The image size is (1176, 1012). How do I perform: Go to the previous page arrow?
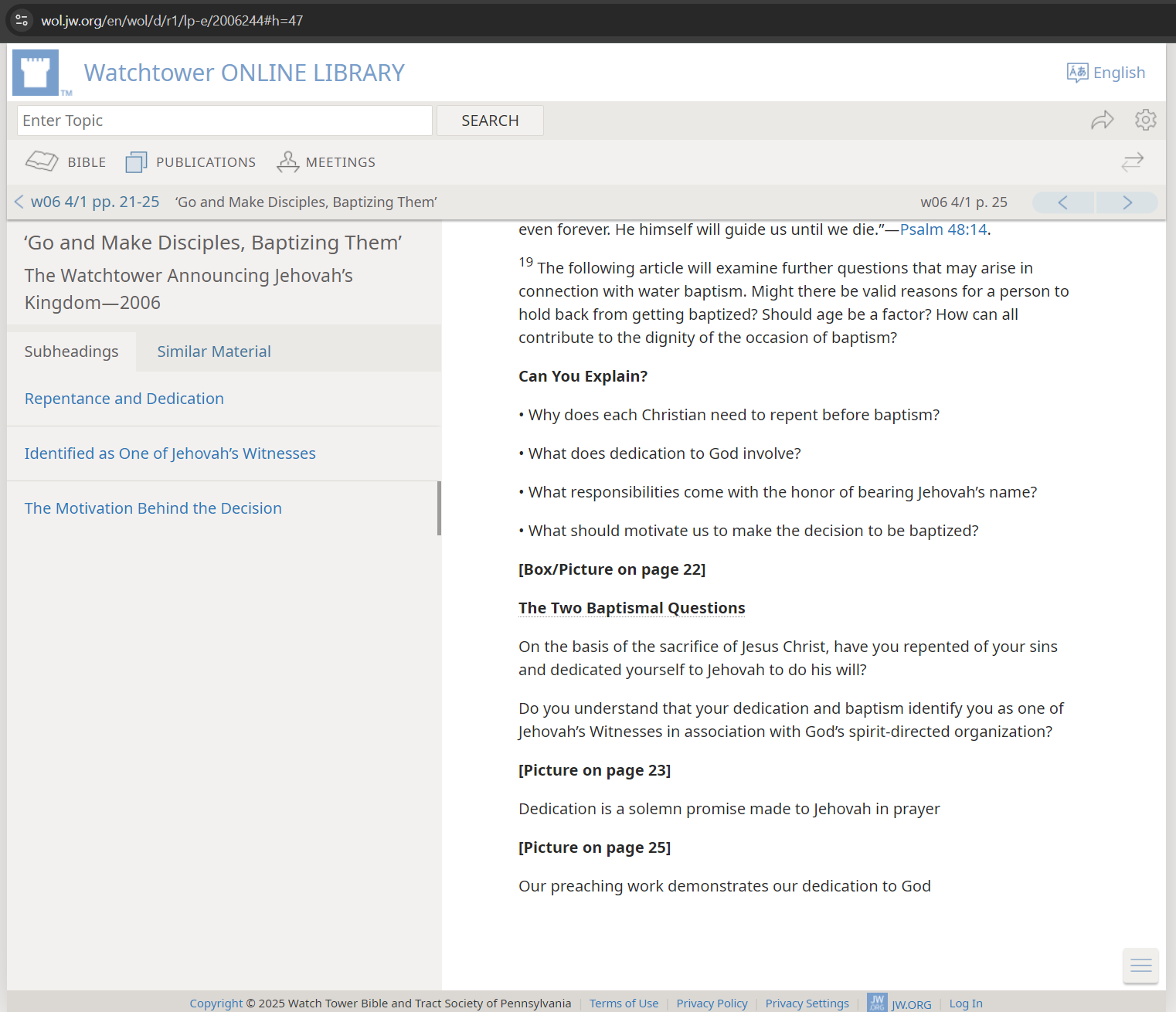[1063, 202]
